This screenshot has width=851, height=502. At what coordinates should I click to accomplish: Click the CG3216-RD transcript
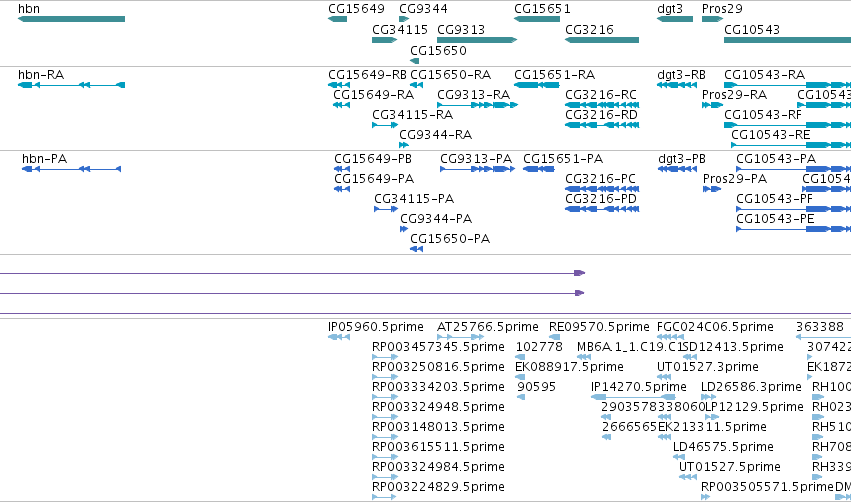[602, 125]
